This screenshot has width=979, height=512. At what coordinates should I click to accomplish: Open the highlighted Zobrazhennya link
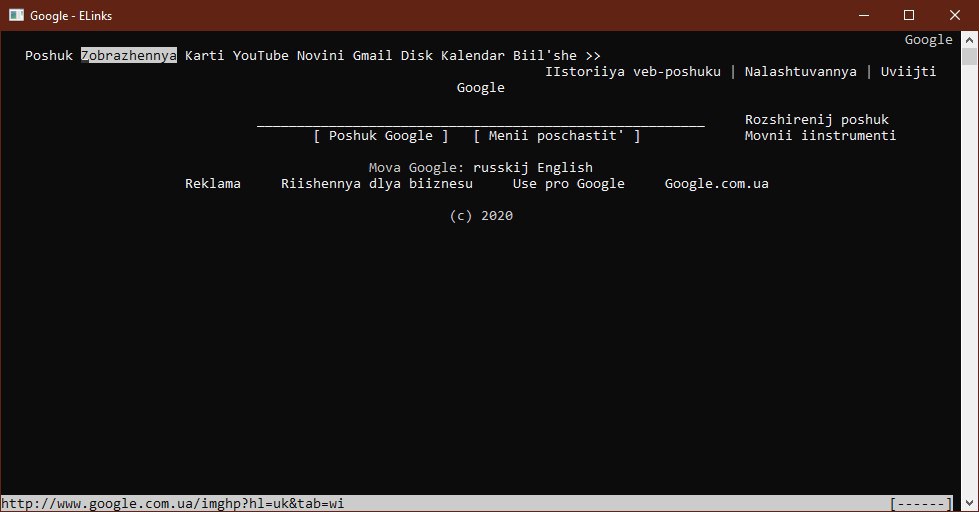pos(129,56)
